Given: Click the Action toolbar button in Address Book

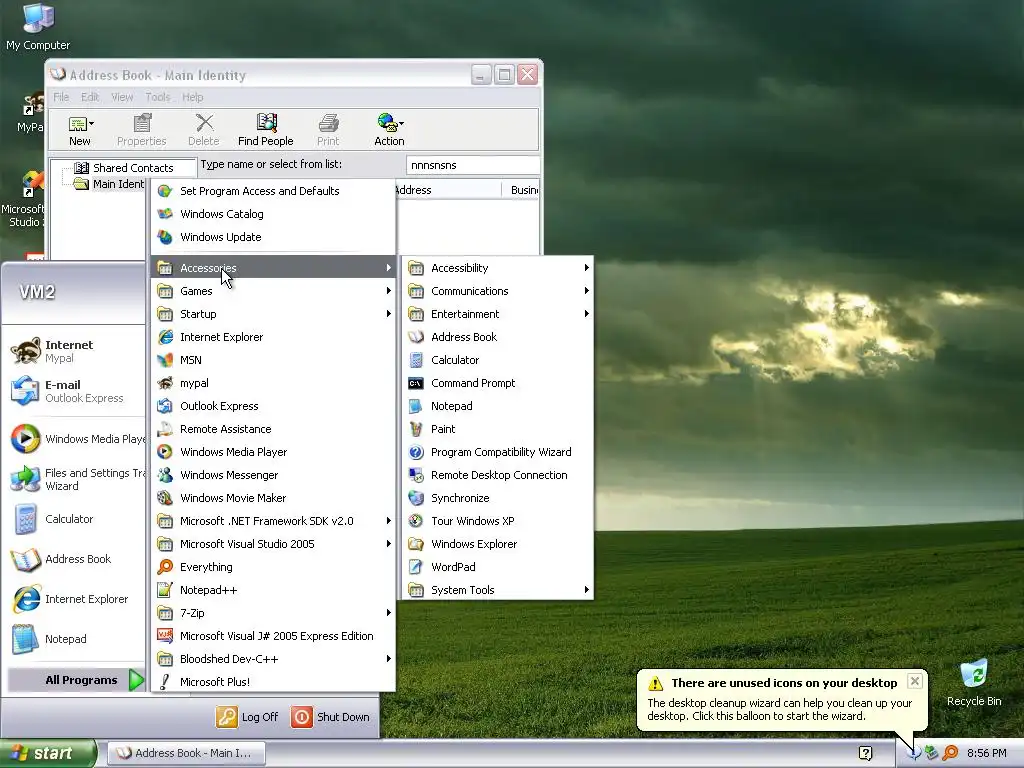Looking at the screenshot, I should coord(389,130).
